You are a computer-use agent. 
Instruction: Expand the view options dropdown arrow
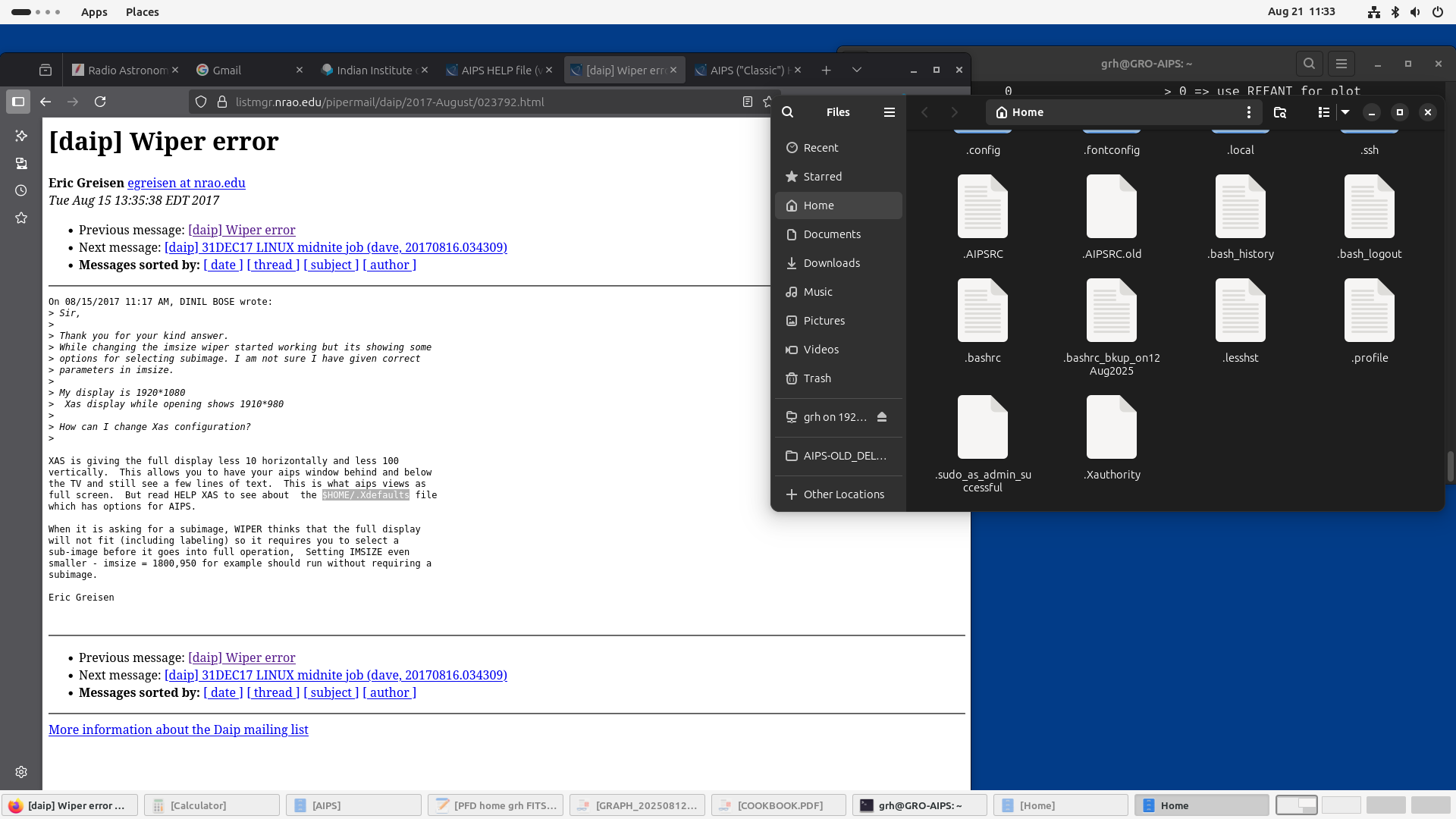click(1345, 112)
